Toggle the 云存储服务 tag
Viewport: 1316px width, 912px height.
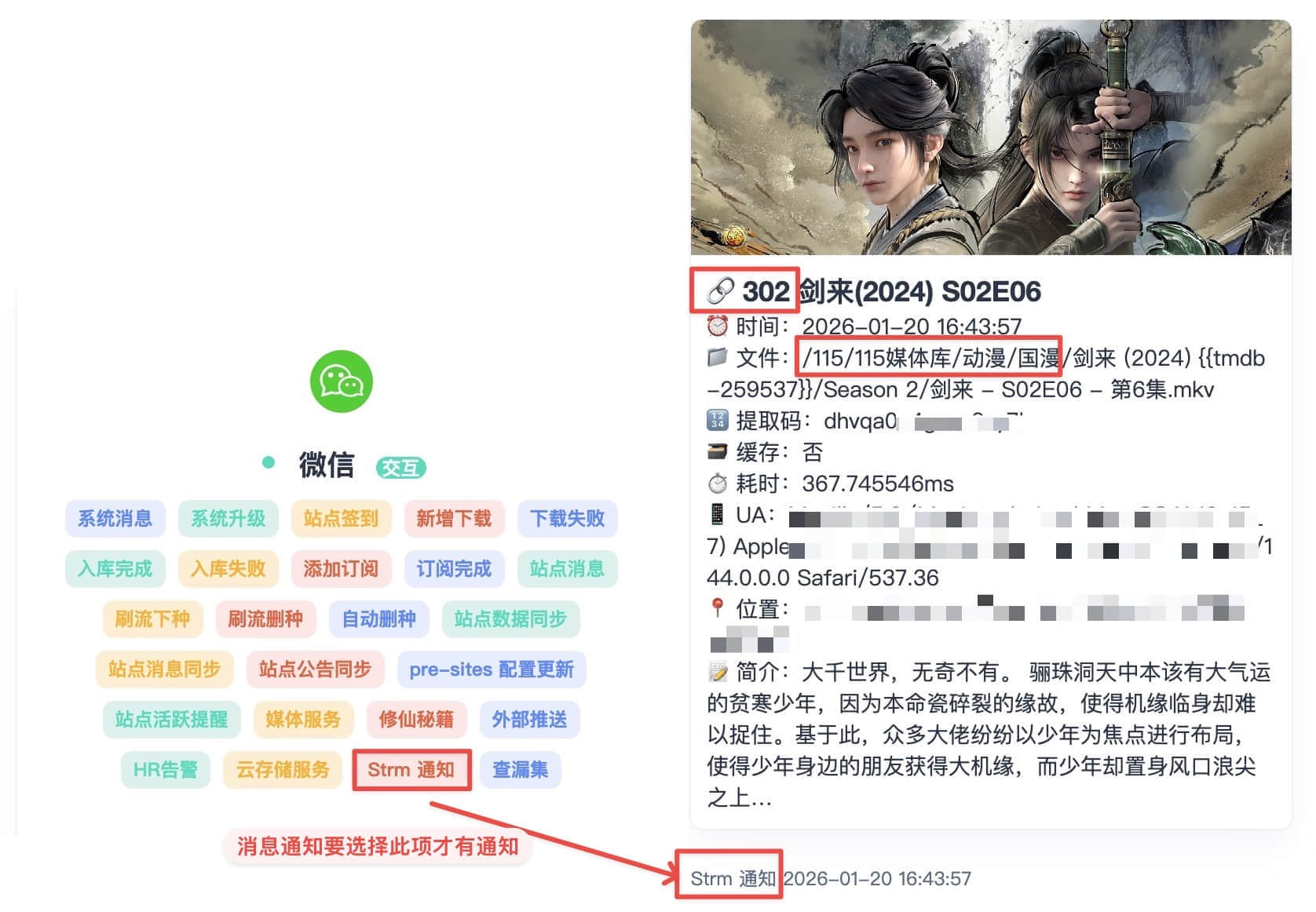coord(283,770)
